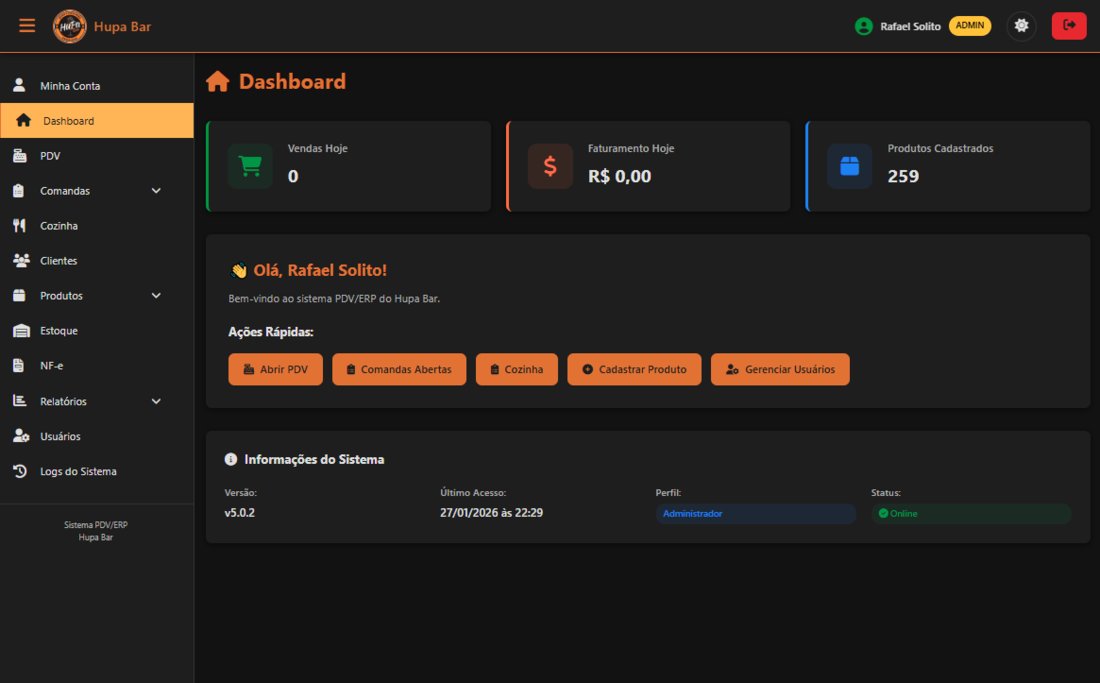Viewport: 1100px width, 683px height.
Task: Open Cozinha from the sidebar menu
Action: pyautogui.click(x=97, y=226)
